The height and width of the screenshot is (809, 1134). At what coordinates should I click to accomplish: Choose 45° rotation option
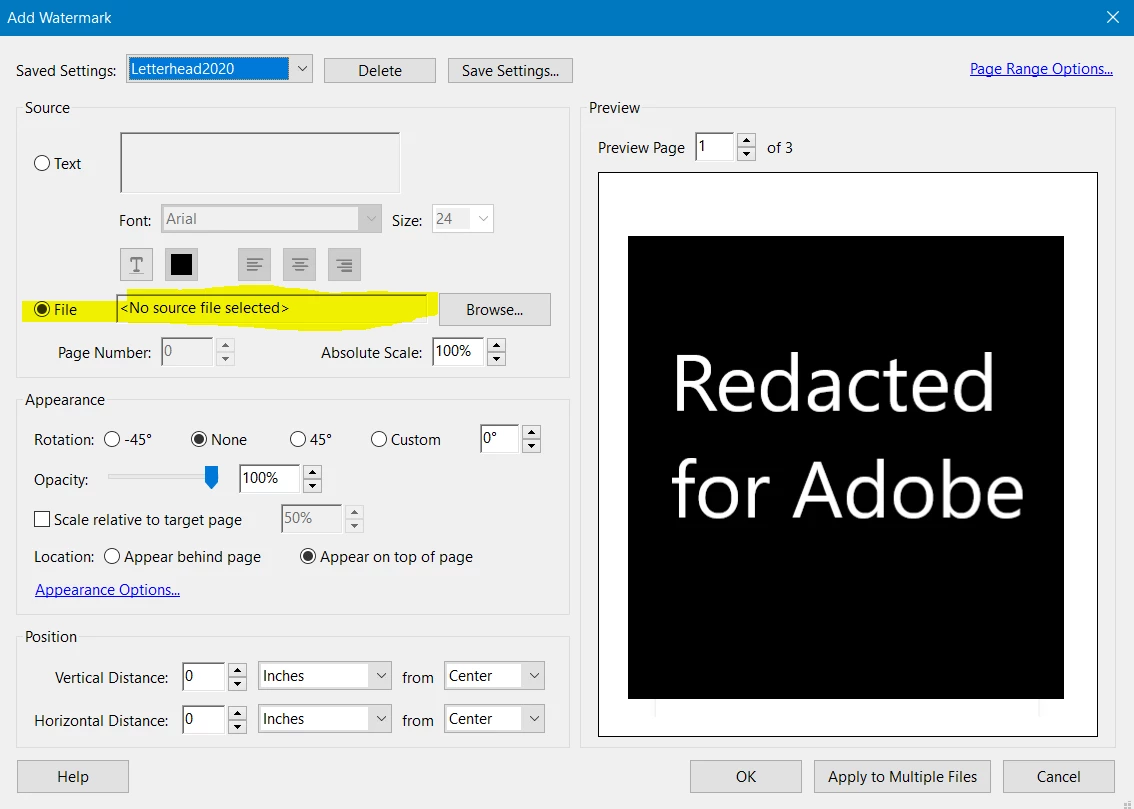(297, 440)
